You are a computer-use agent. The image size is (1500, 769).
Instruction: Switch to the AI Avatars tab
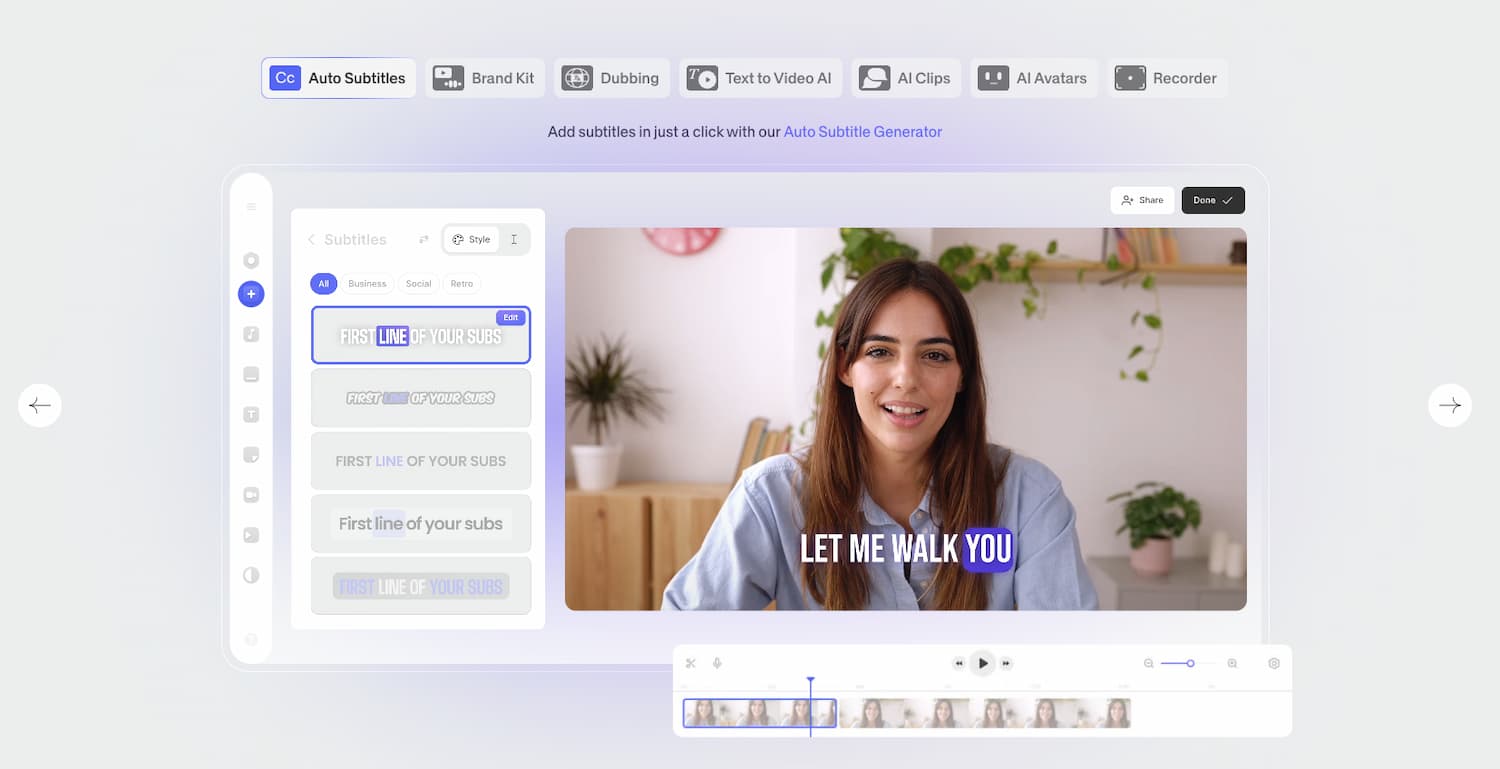point(1034,77)
